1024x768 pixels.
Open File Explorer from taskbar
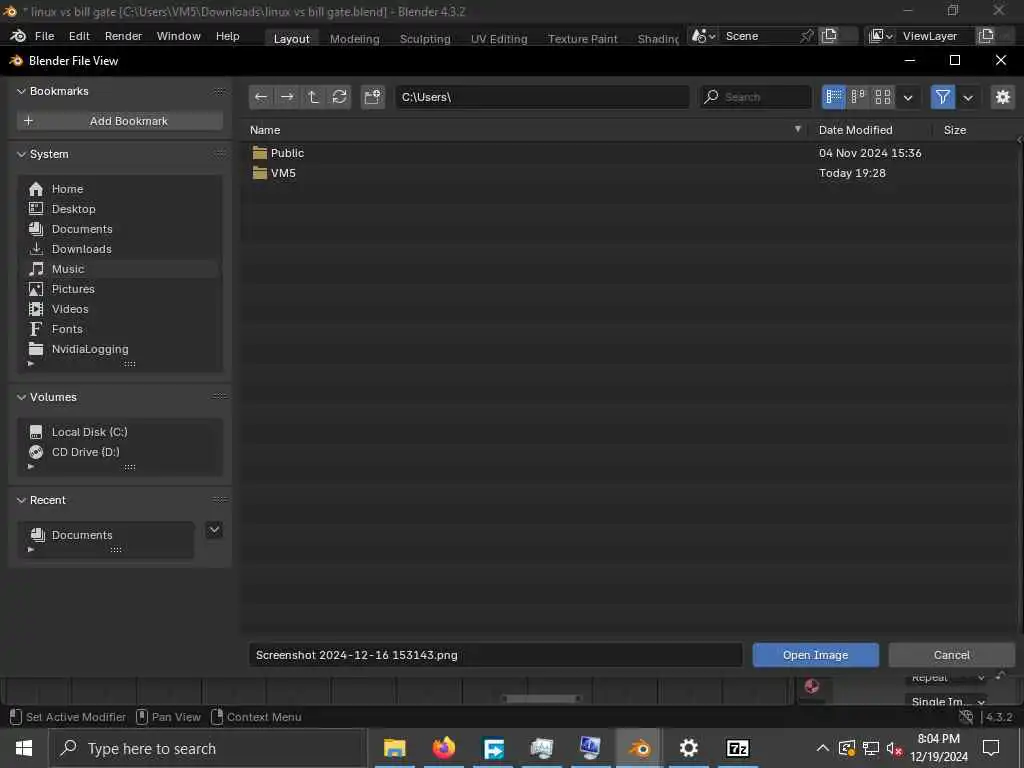[x=394, y=748]
